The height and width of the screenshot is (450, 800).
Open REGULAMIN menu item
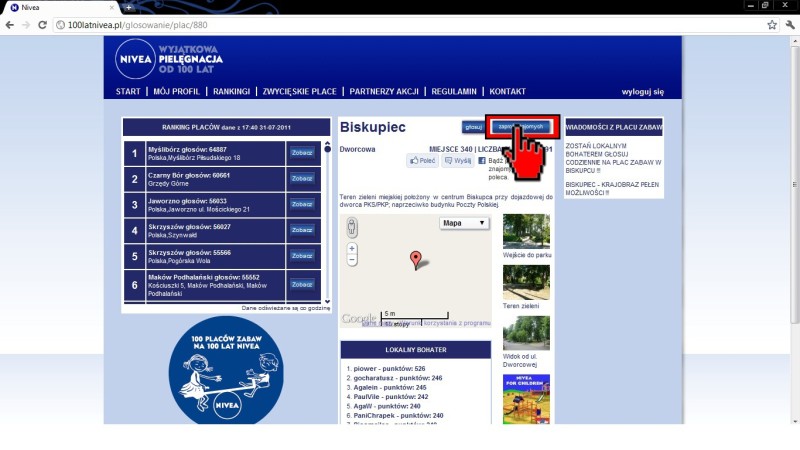click(454, 92)
